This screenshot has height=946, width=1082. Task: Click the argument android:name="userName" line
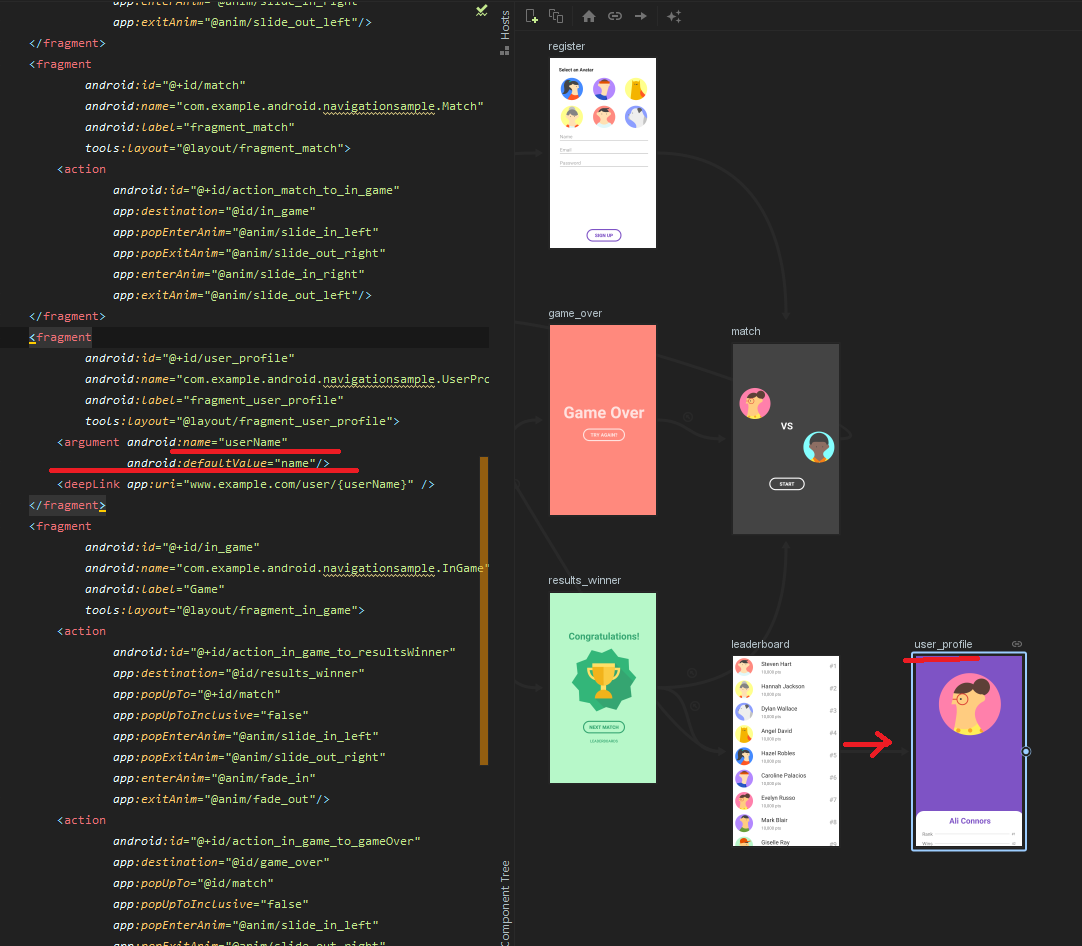tap(172, 442)
